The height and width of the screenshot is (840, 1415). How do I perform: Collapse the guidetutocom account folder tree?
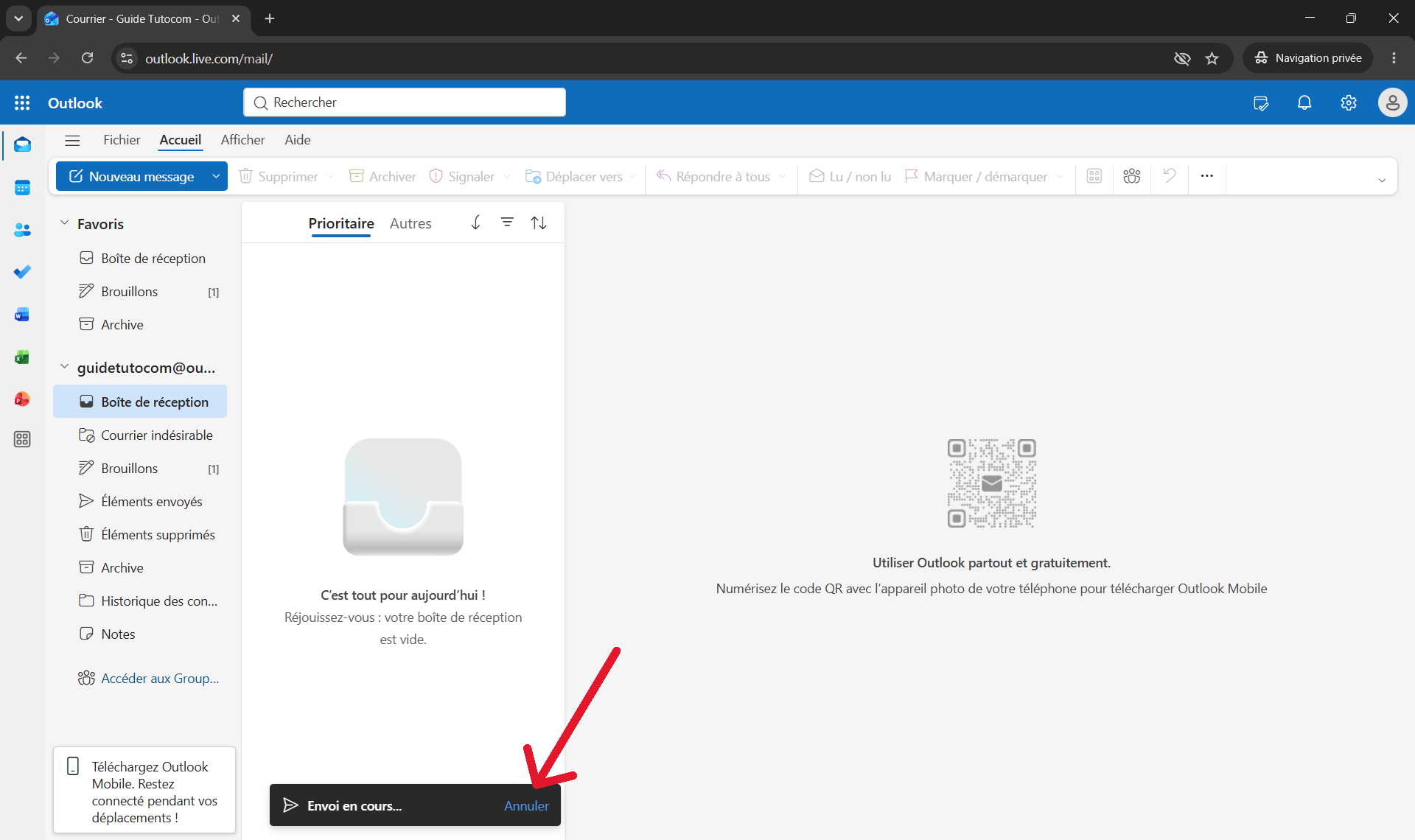(64, 366)
